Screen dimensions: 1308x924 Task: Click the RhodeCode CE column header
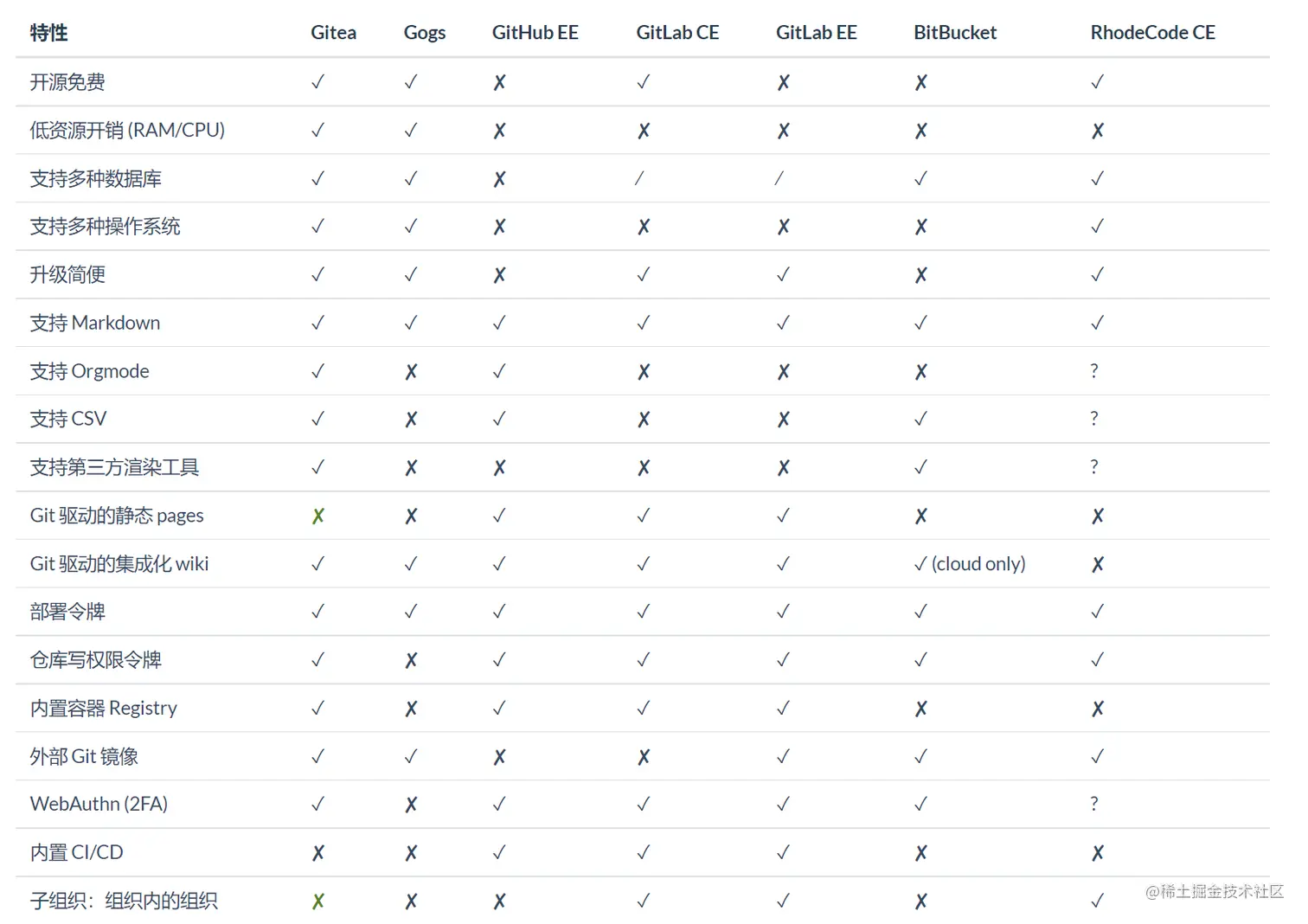tap(1153, 33)
